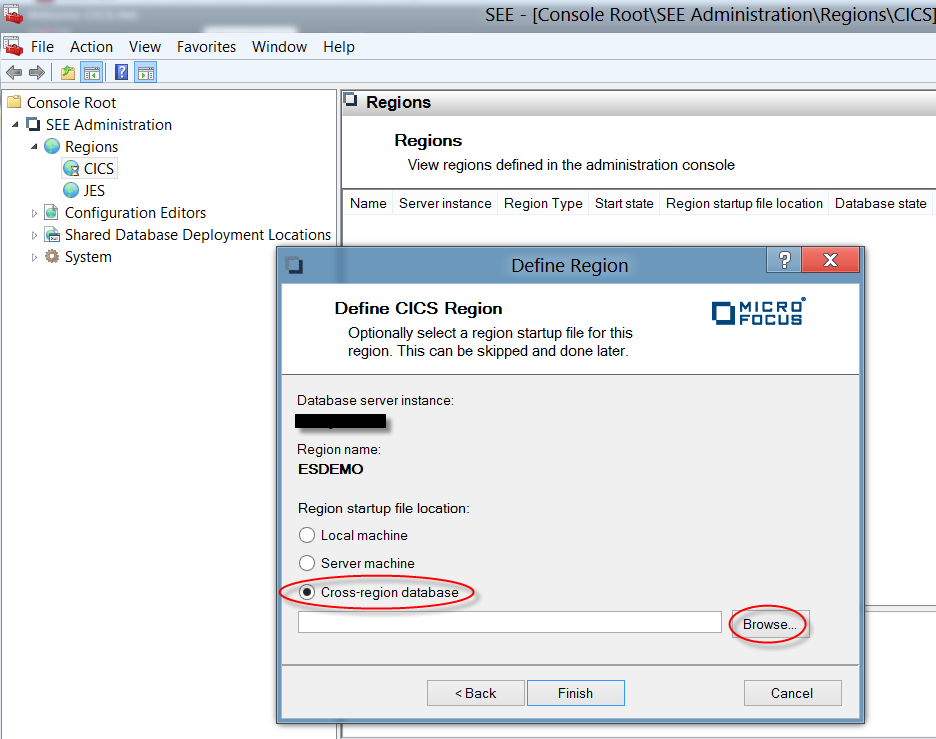
Task: Toggle the Show/Hide Console Tree icon
Action: tap(92, 73)
